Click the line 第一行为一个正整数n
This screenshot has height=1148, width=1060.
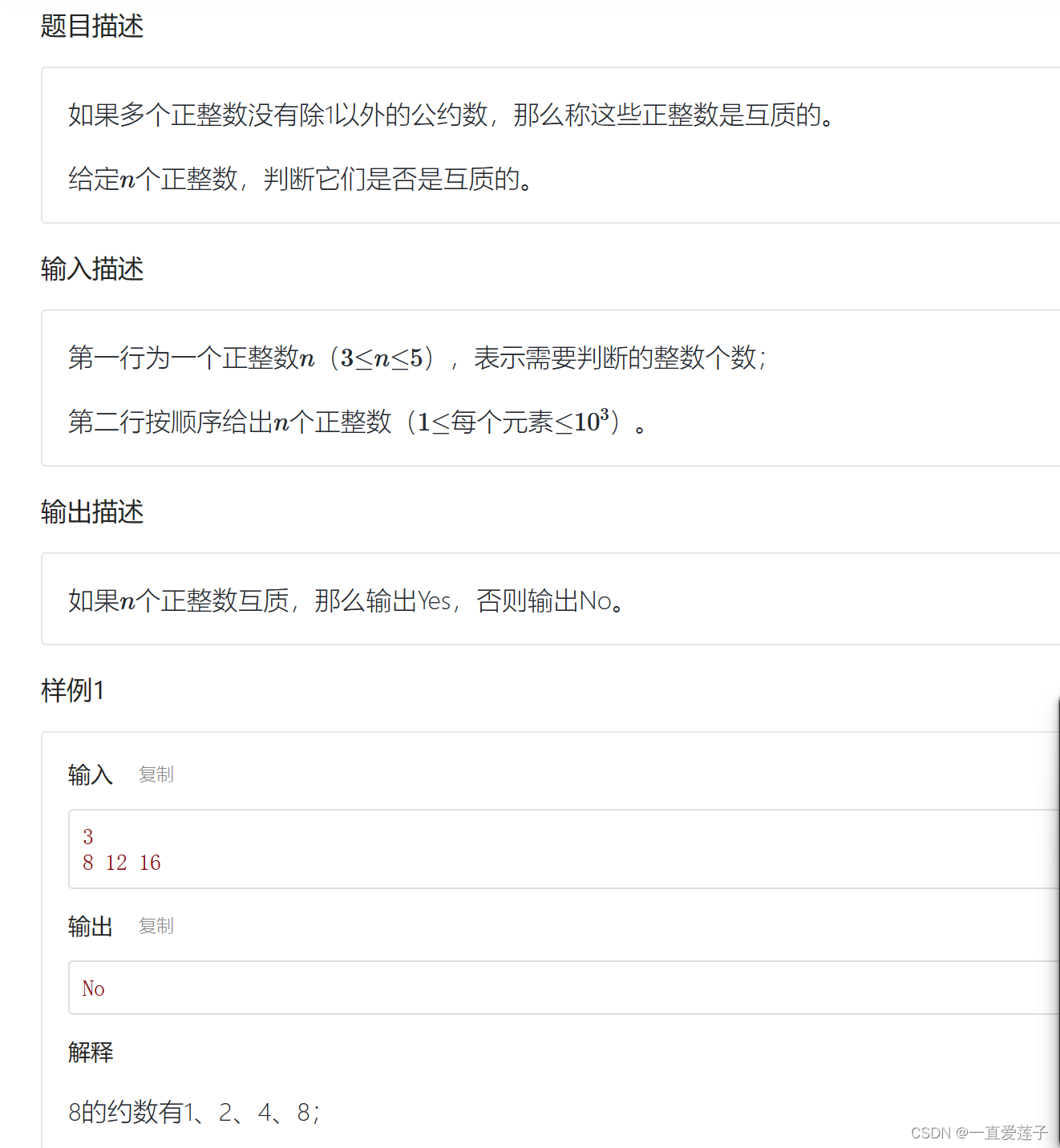418,358
